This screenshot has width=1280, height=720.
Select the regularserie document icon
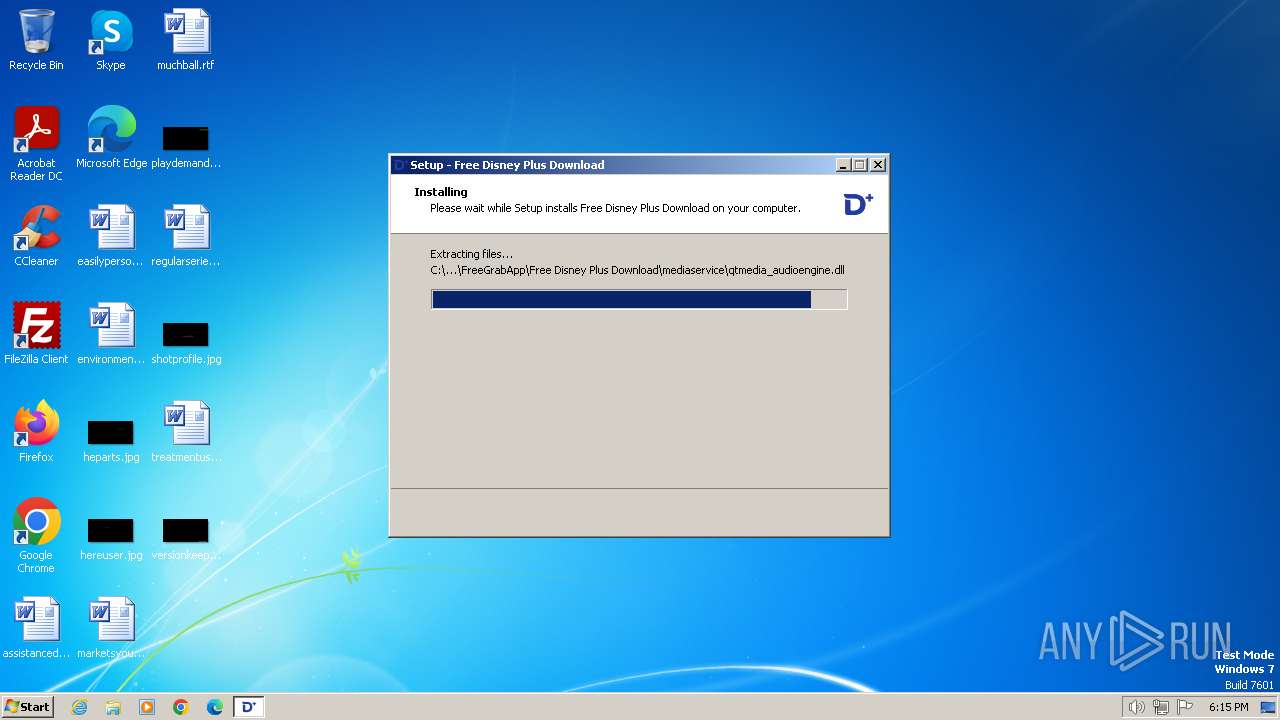coord(186,236)
